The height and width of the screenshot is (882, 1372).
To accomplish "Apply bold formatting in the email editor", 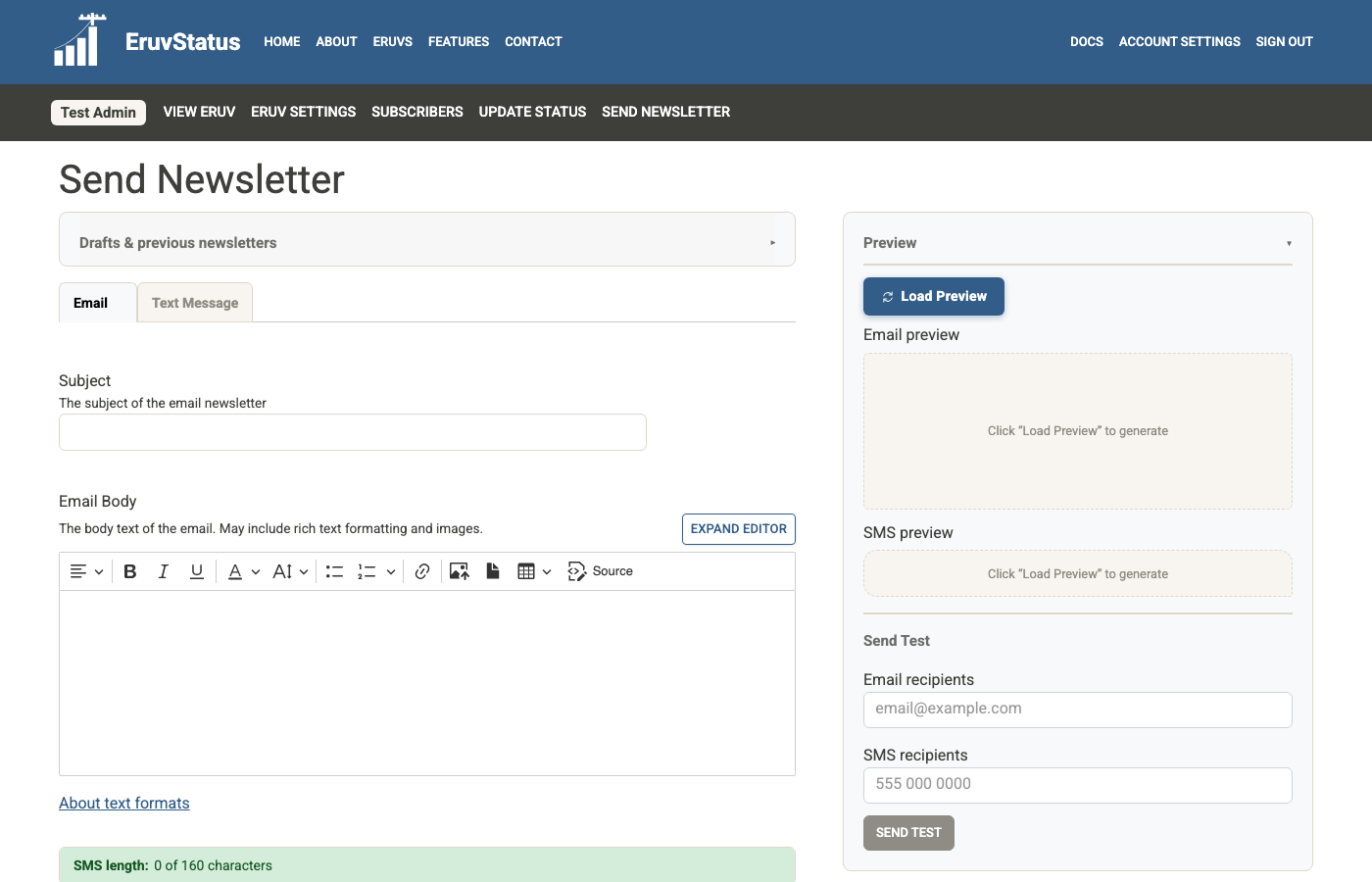I will click(130, 570).
